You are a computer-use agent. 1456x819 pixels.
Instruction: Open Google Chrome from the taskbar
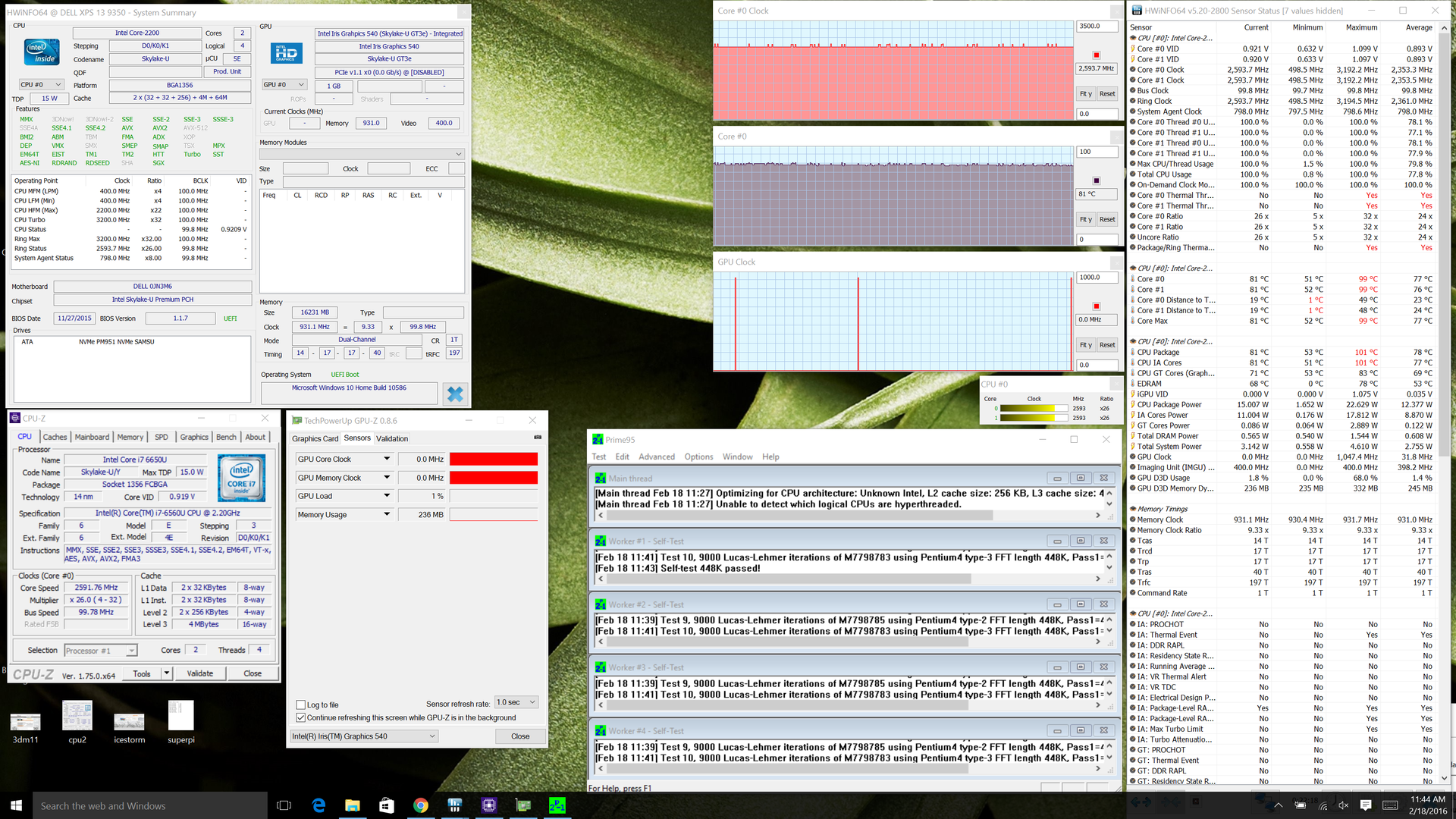point(420,805)
